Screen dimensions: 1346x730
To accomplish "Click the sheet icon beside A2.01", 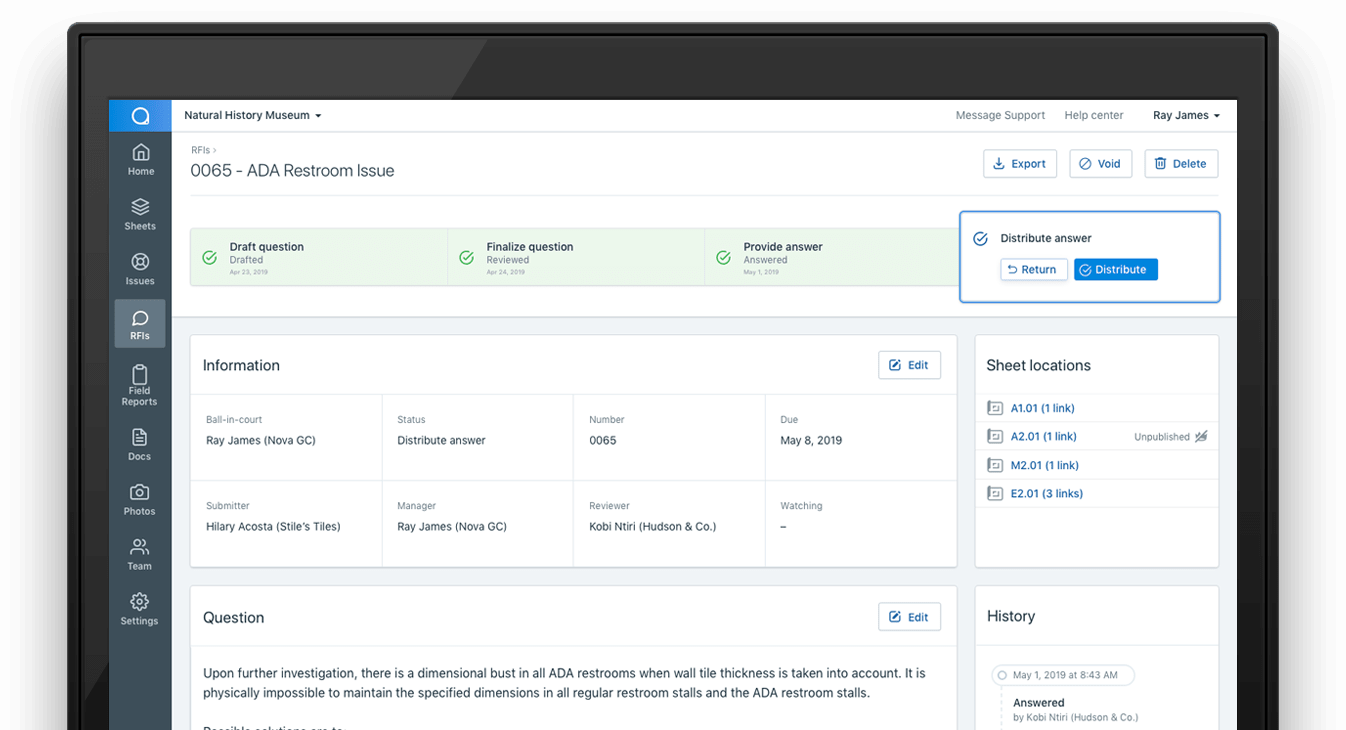I will [x=994, y=437].
